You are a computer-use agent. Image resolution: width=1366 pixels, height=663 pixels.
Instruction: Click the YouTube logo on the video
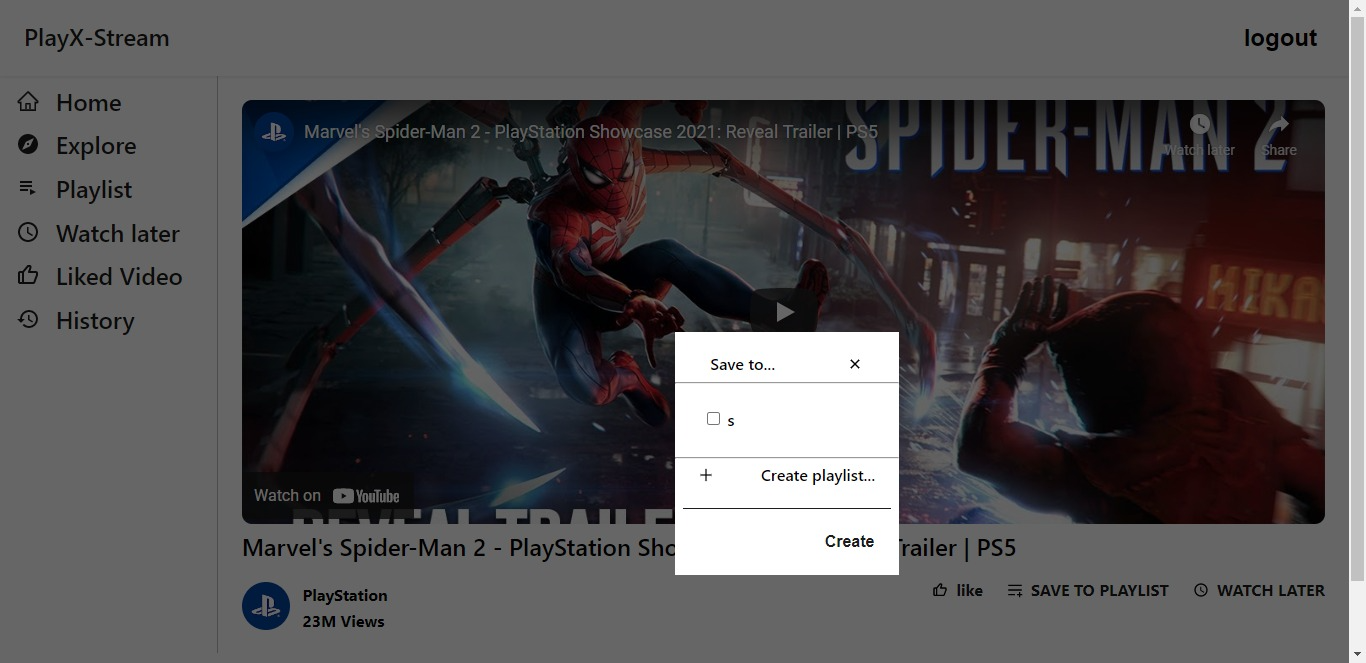(366, 496)
